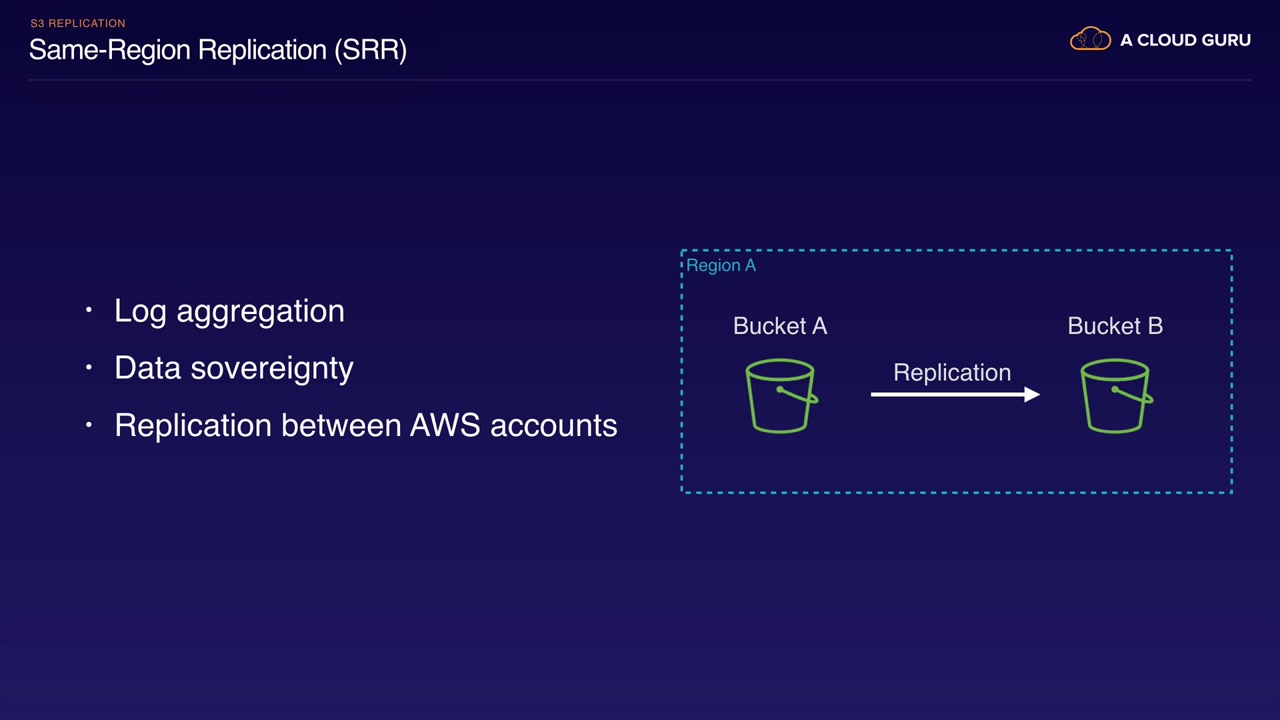Select the 'Log aggregation' bullet text
The image size is (1280, 720).
click(229, 311)
